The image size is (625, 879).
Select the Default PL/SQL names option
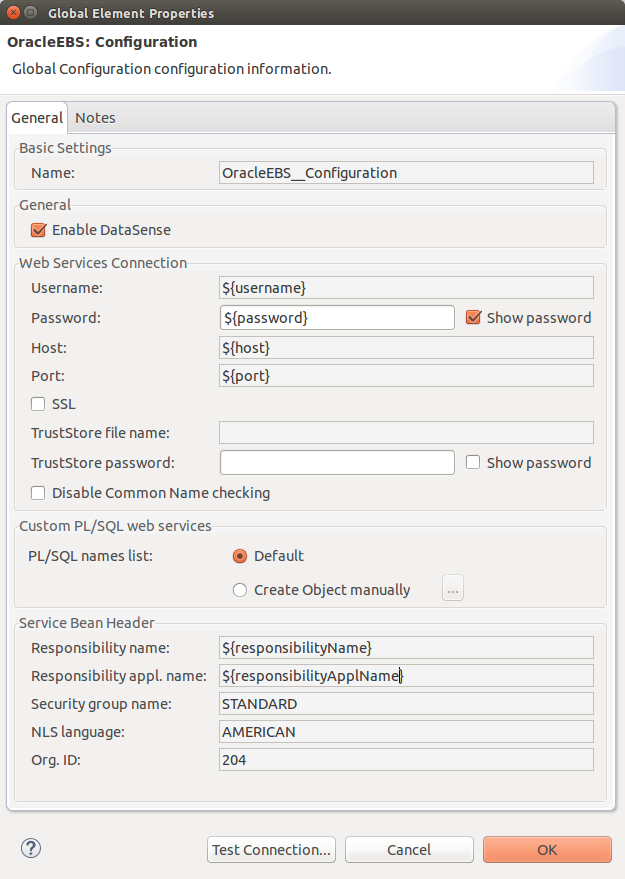coord(240,556)
